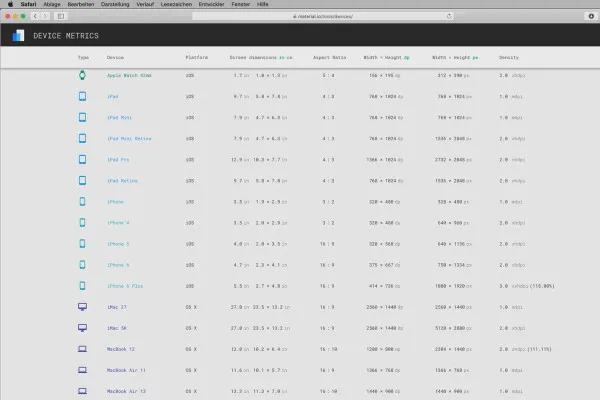Open the Darstellung menu
The image size is (600, 400).
click(x=115, y=4)
